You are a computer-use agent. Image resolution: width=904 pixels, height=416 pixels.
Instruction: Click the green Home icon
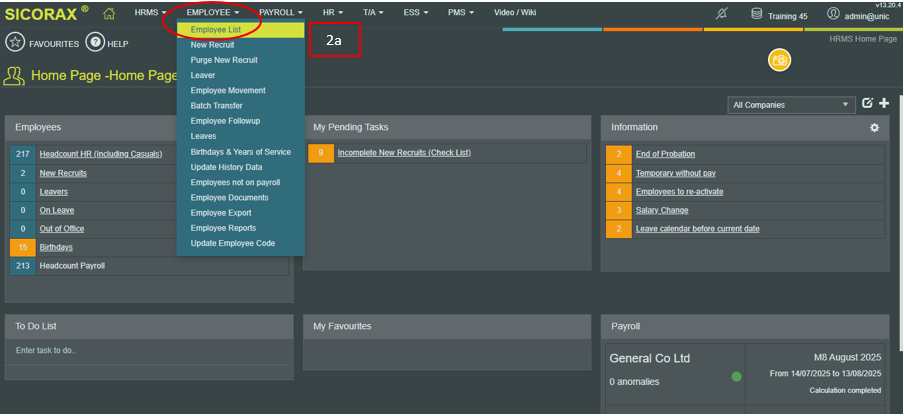point(109,13)
